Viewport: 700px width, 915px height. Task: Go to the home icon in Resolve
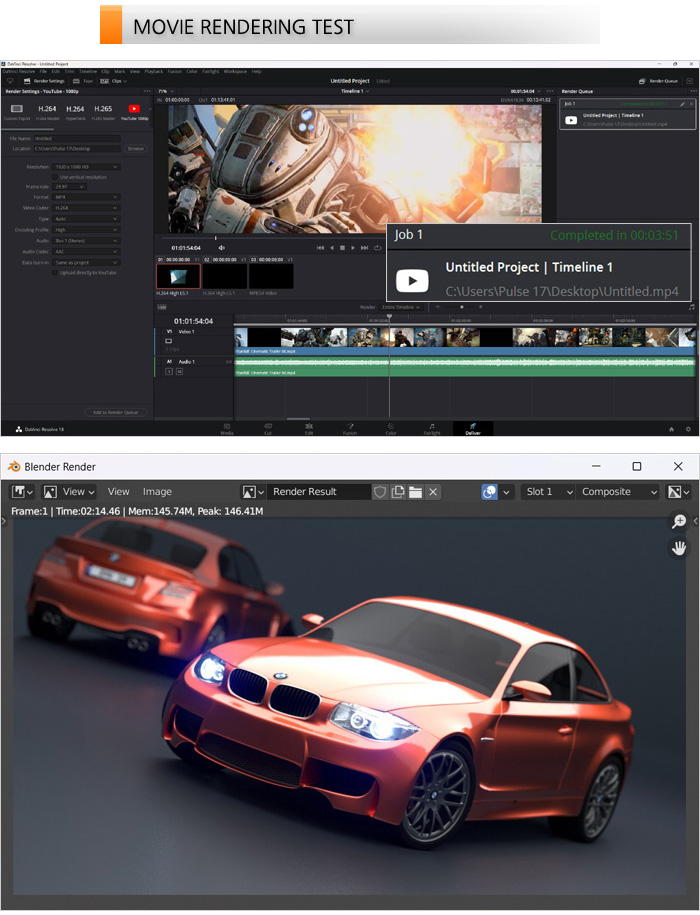(x=671, y=428)
